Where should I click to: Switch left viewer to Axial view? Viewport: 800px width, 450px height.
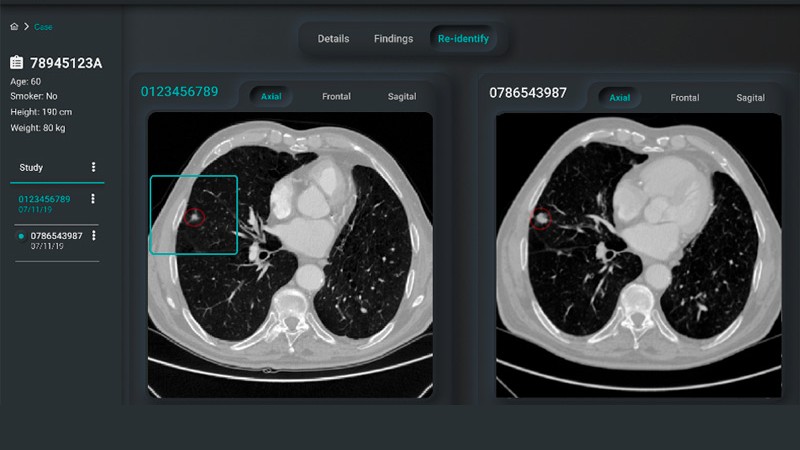pyautogui.click(x=271, y=97)
